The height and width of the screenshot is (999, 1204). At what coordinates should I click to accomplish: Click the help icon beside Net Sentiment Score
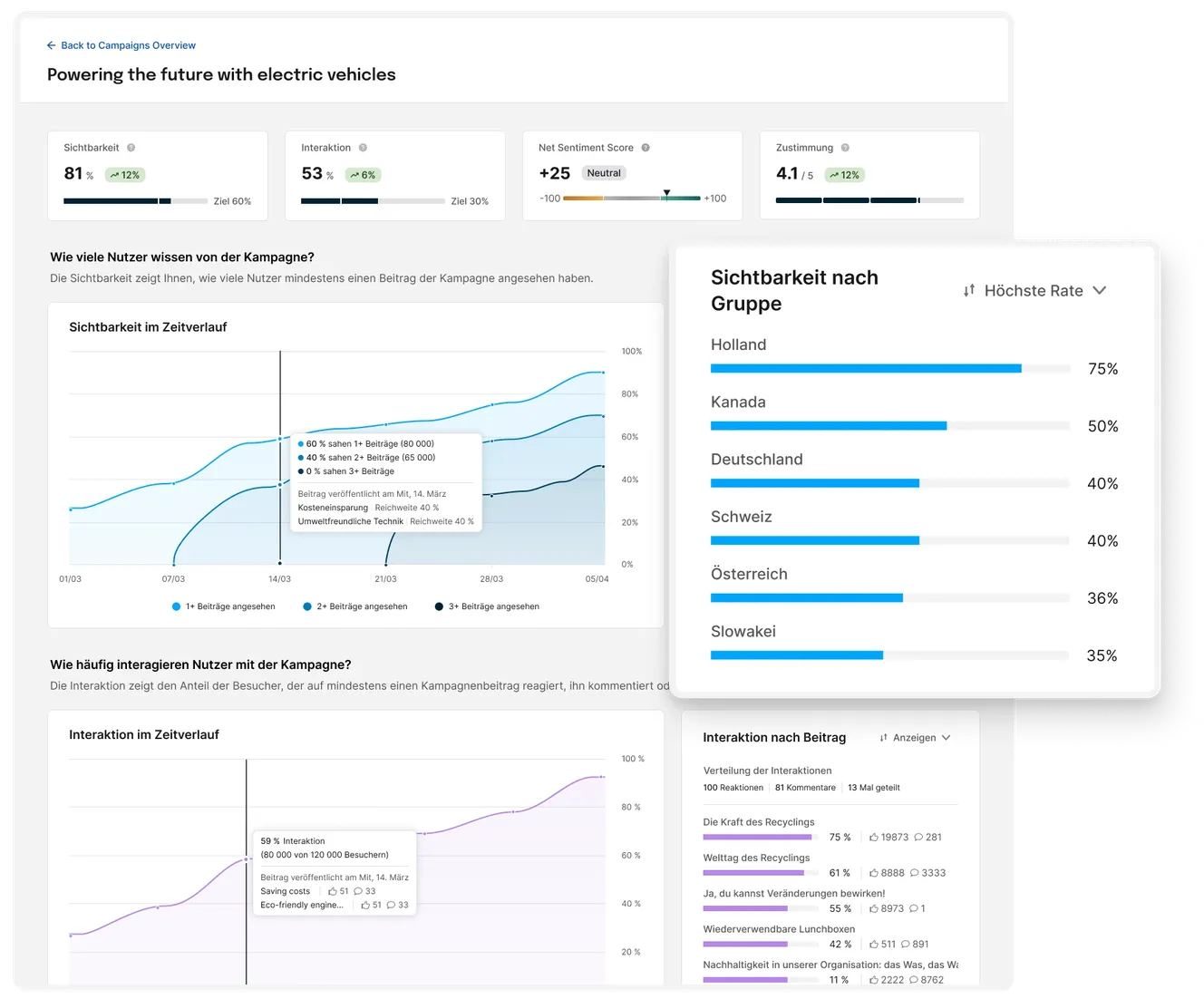coord(644,147)
